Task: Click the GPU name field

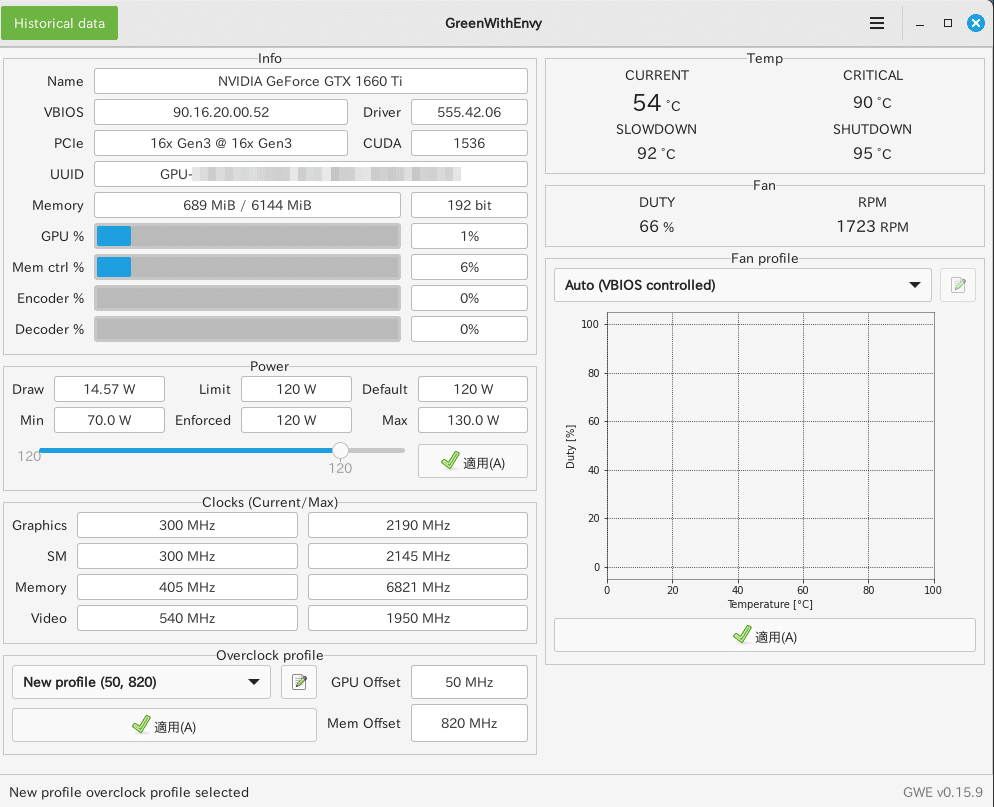Action: click(x=311, y=81)
